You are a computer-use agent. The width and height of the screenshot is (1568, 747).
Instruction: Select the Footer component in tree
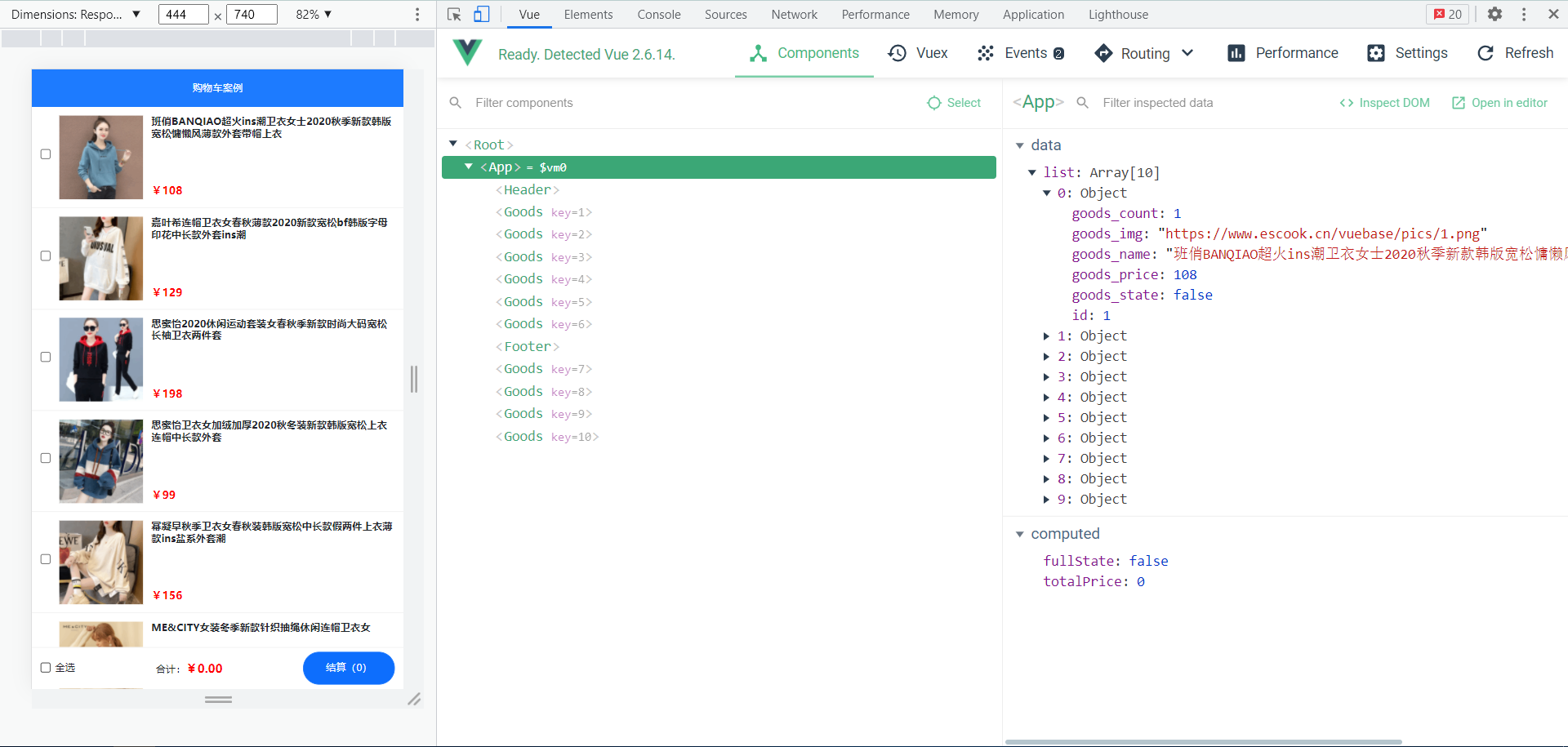[x=528, y=347]
